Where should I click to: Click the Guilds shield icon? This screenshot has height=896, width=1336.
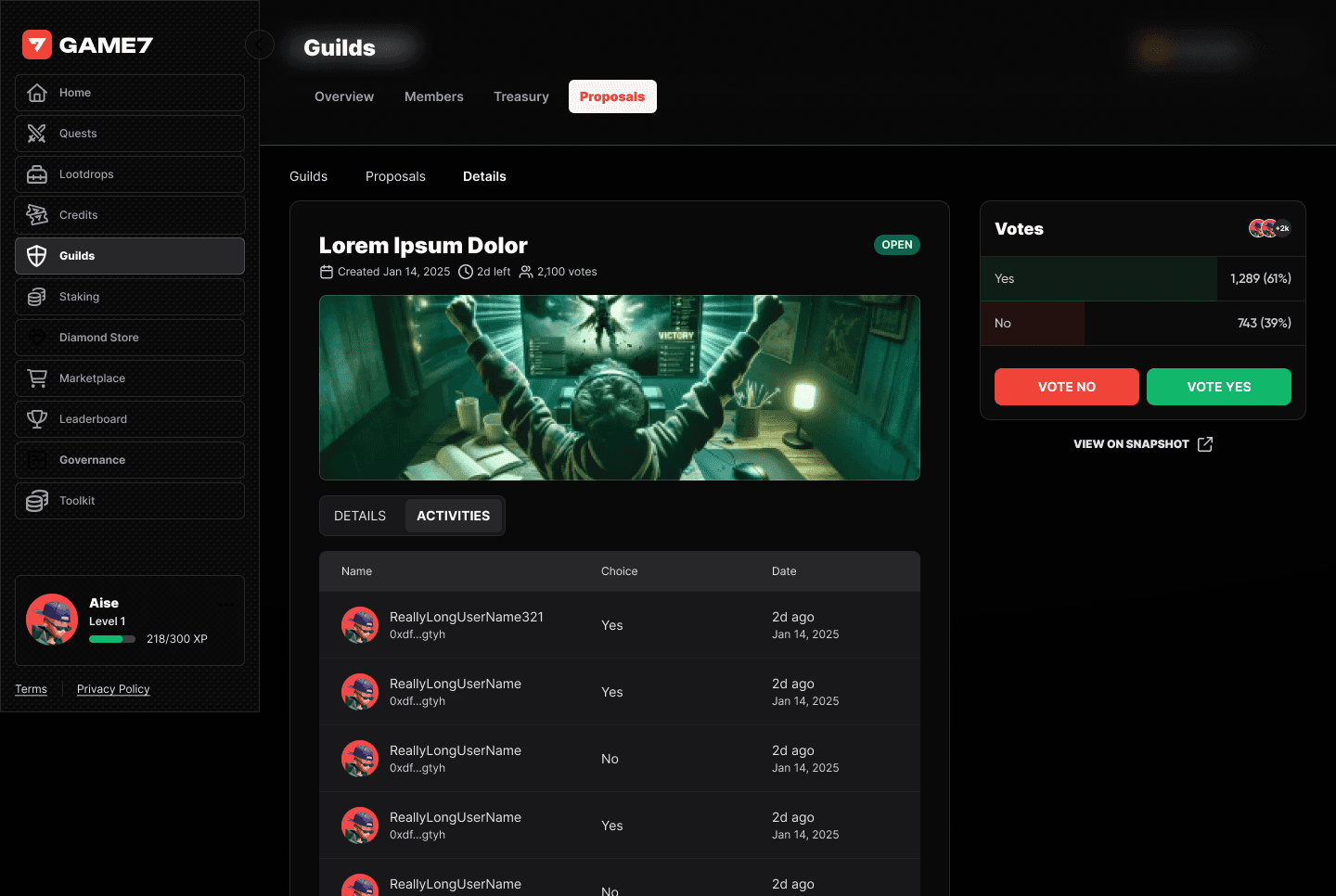click(x=37, y=256)
